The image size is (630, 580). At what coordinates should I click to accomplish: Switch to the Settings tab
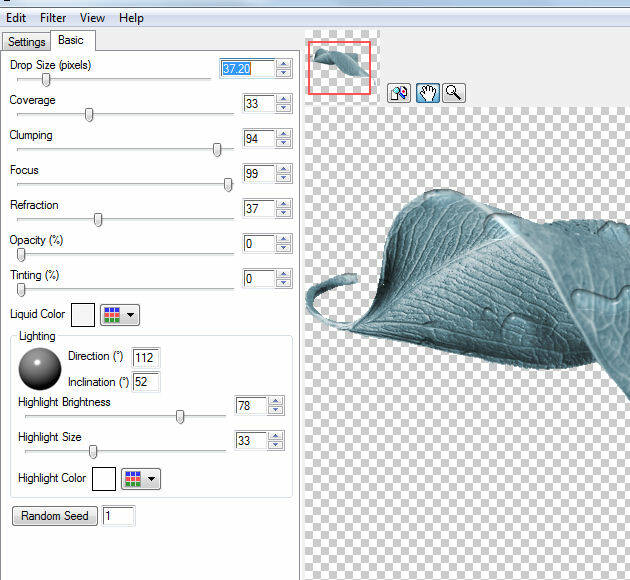pos(26,42)
